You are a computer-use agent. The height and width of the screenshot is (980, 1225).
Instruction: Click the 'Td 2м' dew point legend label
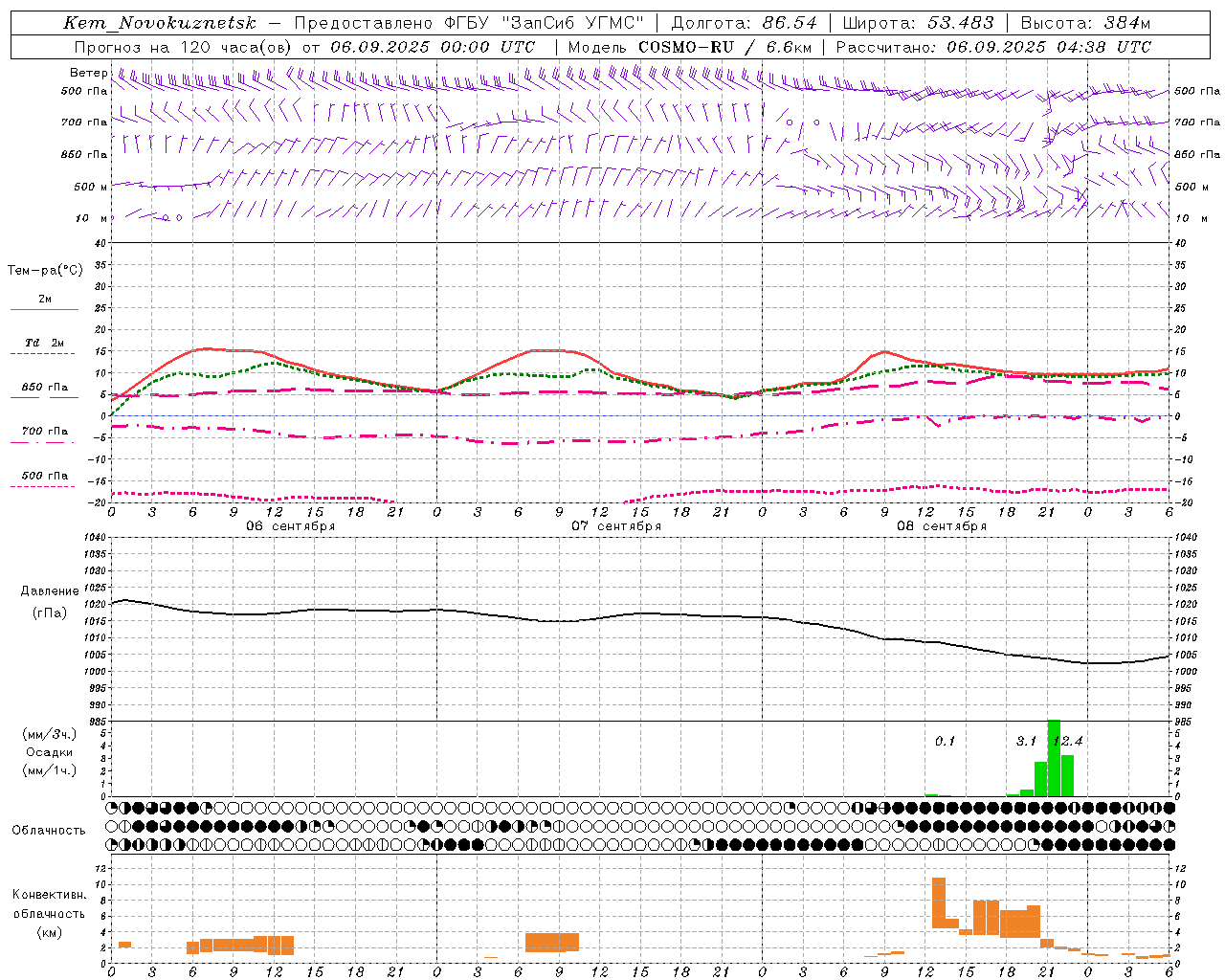click(x=45, y=343)
